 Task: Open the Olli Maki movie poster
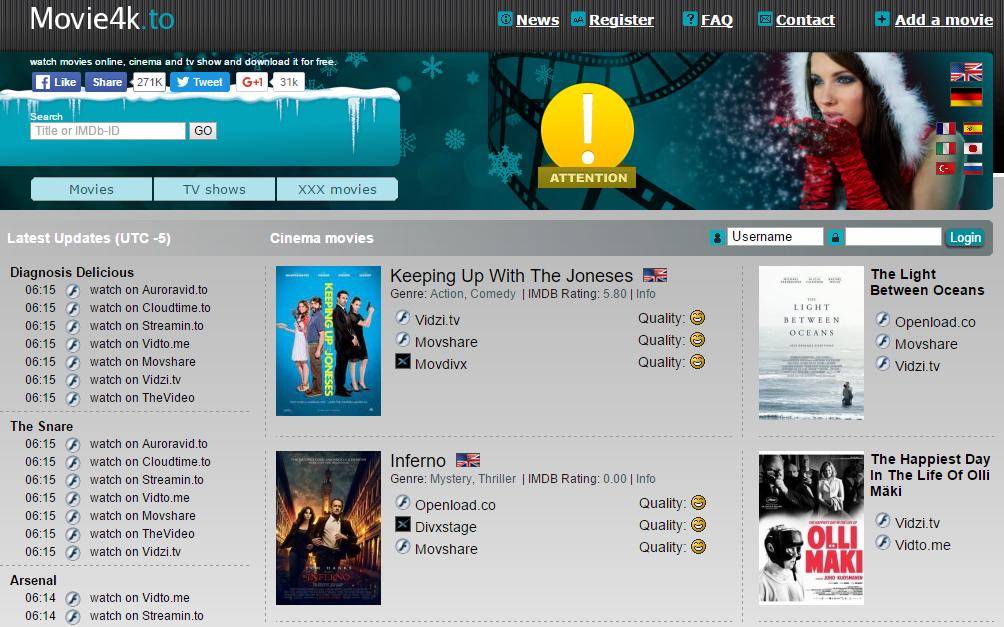click(811, 528)
